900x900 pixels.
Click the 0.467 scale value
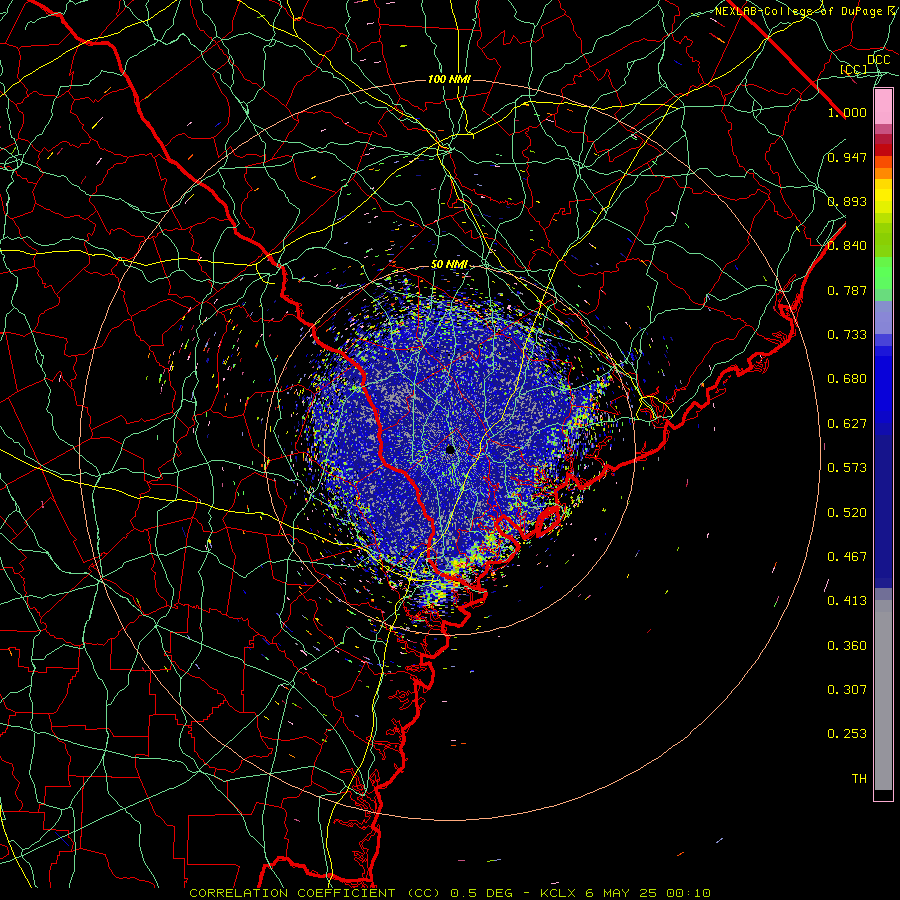point(847,557)
